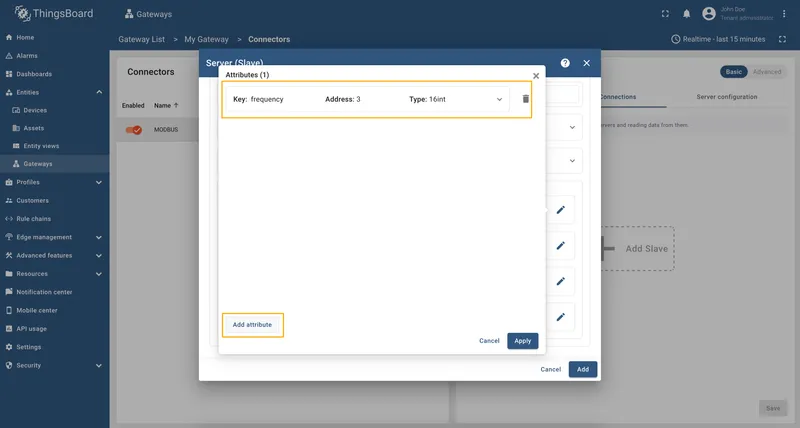Collapse the Entities sidebar section
The image size is (800, 428).
coord(99,92)
